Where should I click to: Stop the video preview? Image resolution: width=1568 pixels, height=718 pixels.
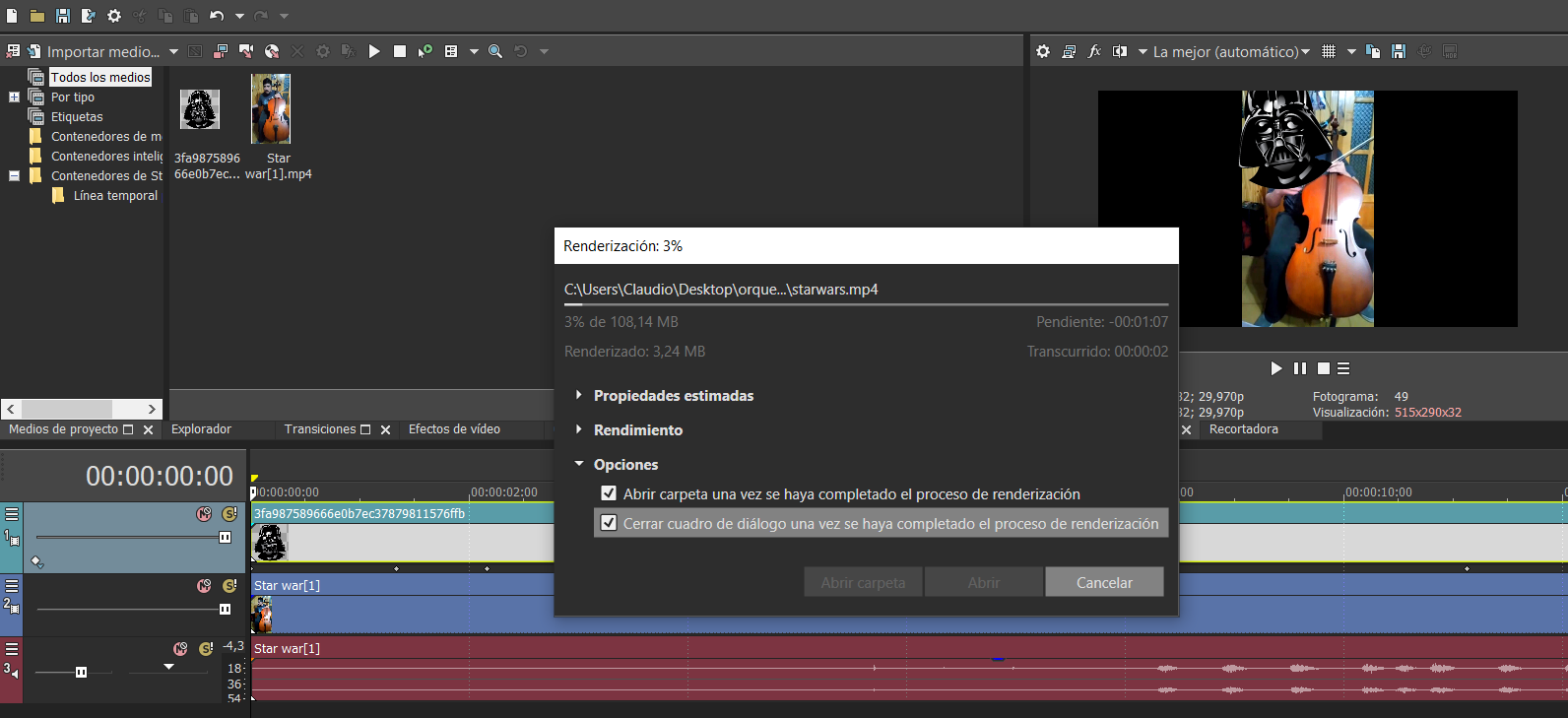point(1324,368)
